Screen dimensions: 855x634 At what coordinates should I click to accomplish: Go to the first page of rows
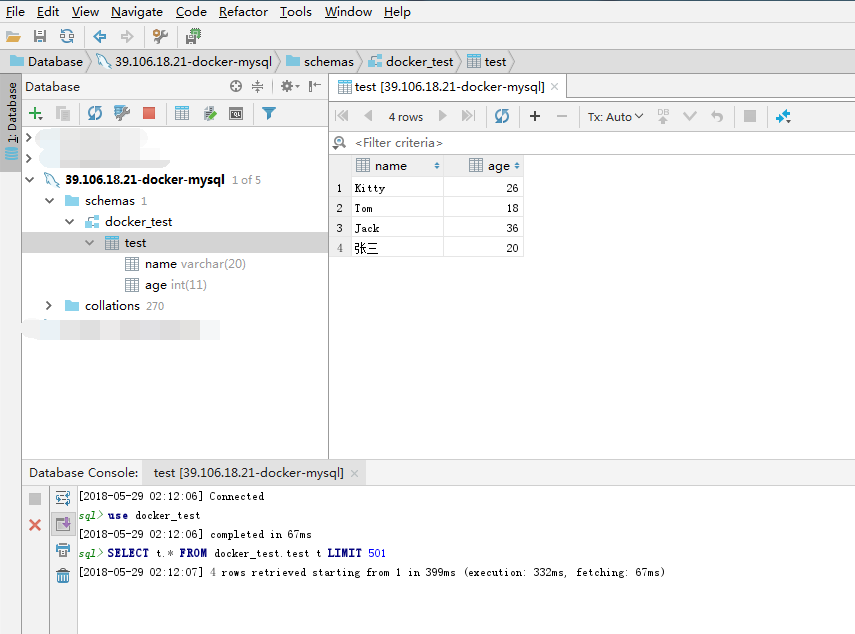[342, 116]
